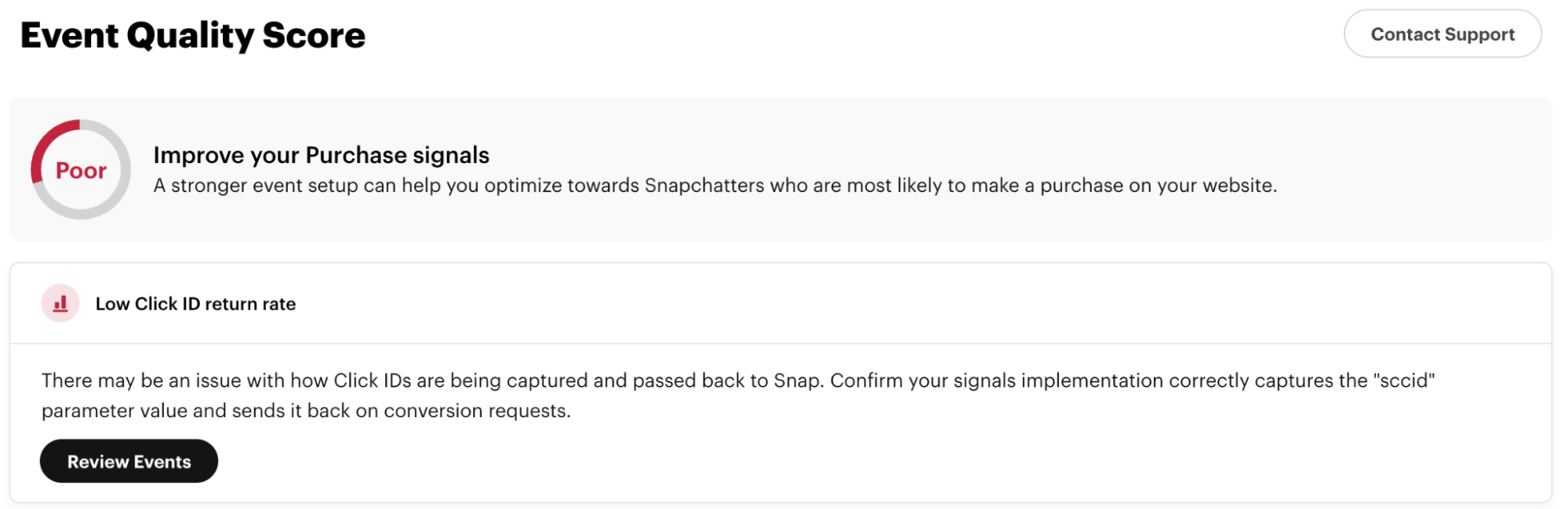Viewport: 1568px width, 509px height.
Task: Click the Low Click ID issue card body
Action: 780,423
